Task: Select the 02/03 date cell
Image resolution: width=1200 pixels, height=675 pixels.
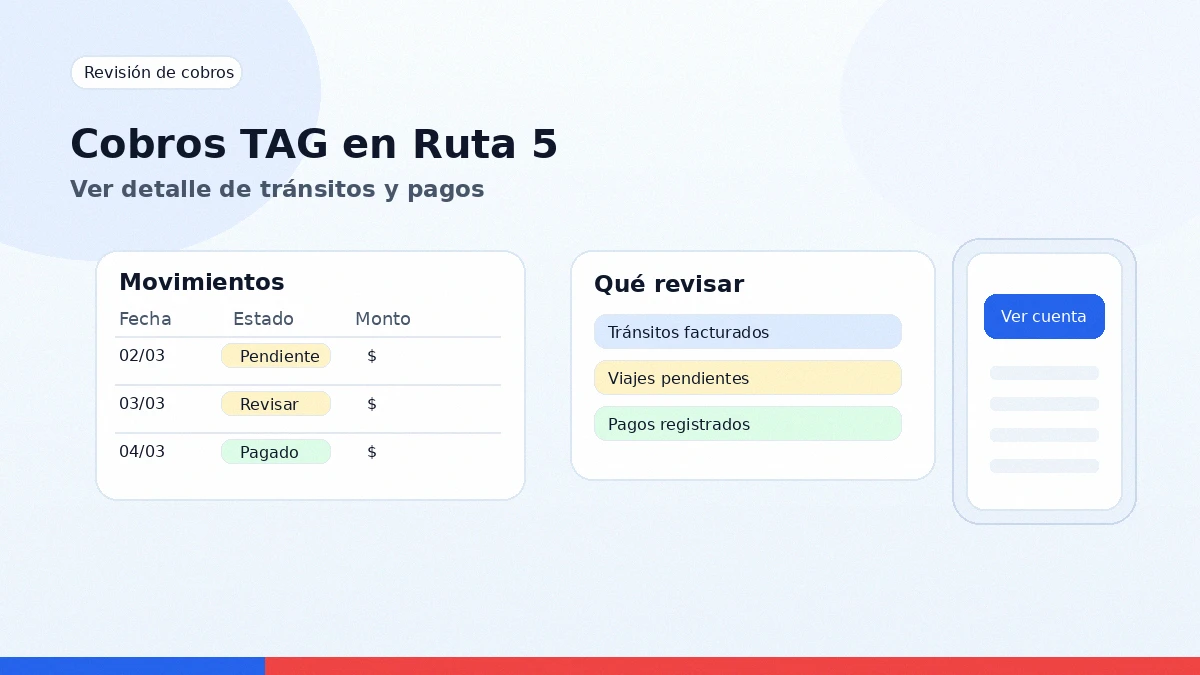Action: pyautogui.click(x=142, y=356)
